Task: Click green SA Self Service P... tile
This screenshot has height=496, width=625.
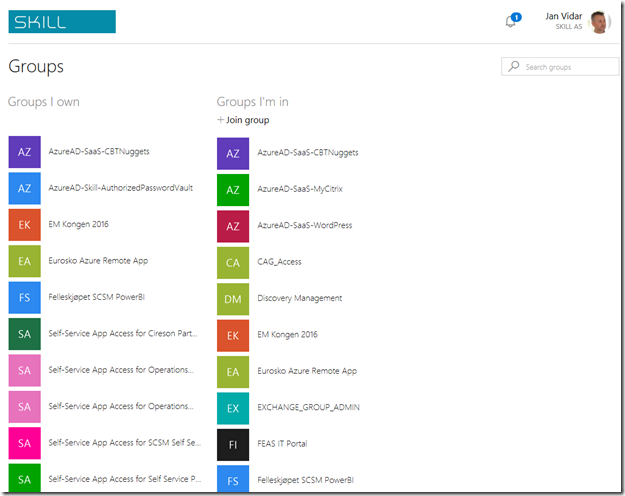Action: coord(25,478)
